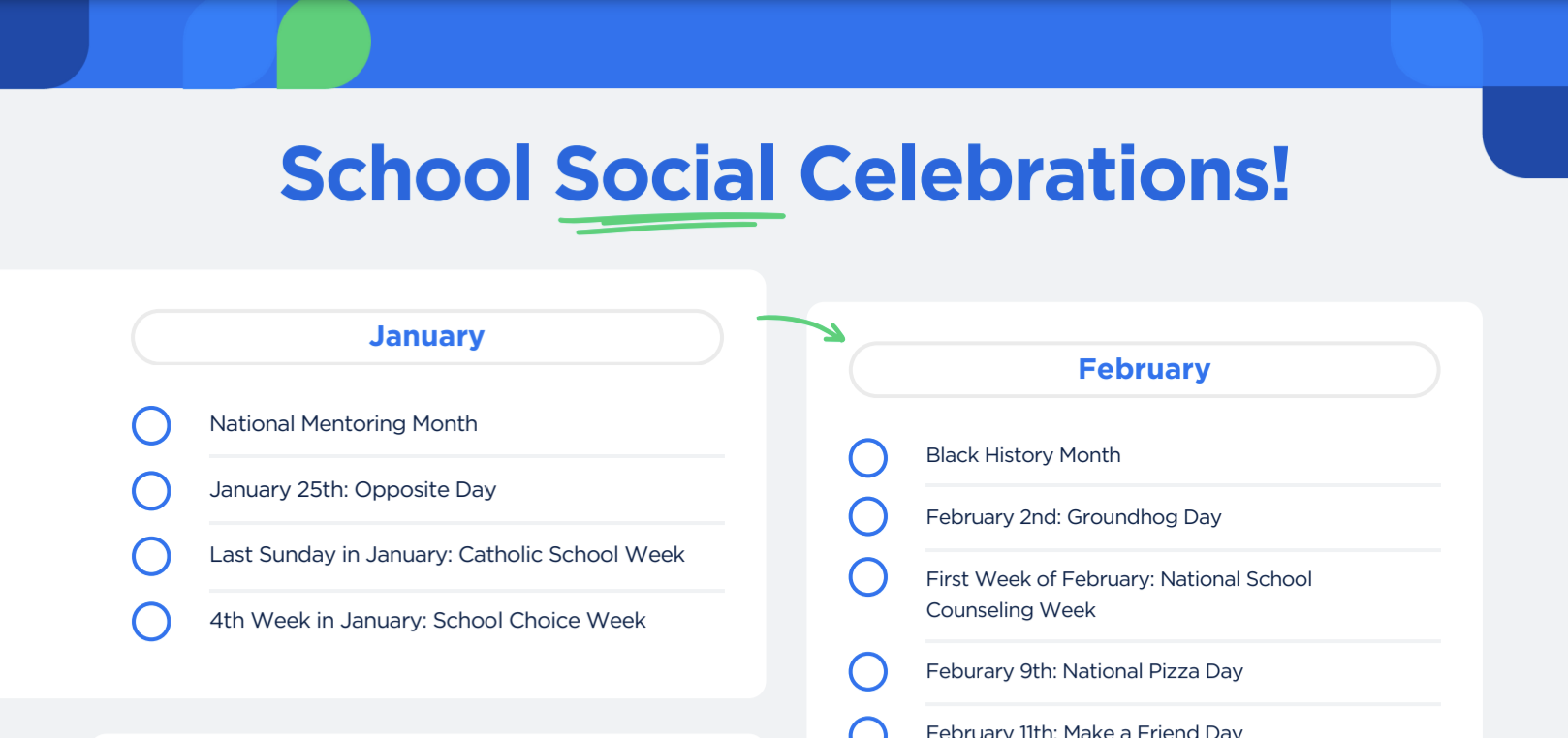Mark Groundhog Day complete
Screen dimensions: 1568x738
pyautogui.click(x=868, y=517)
